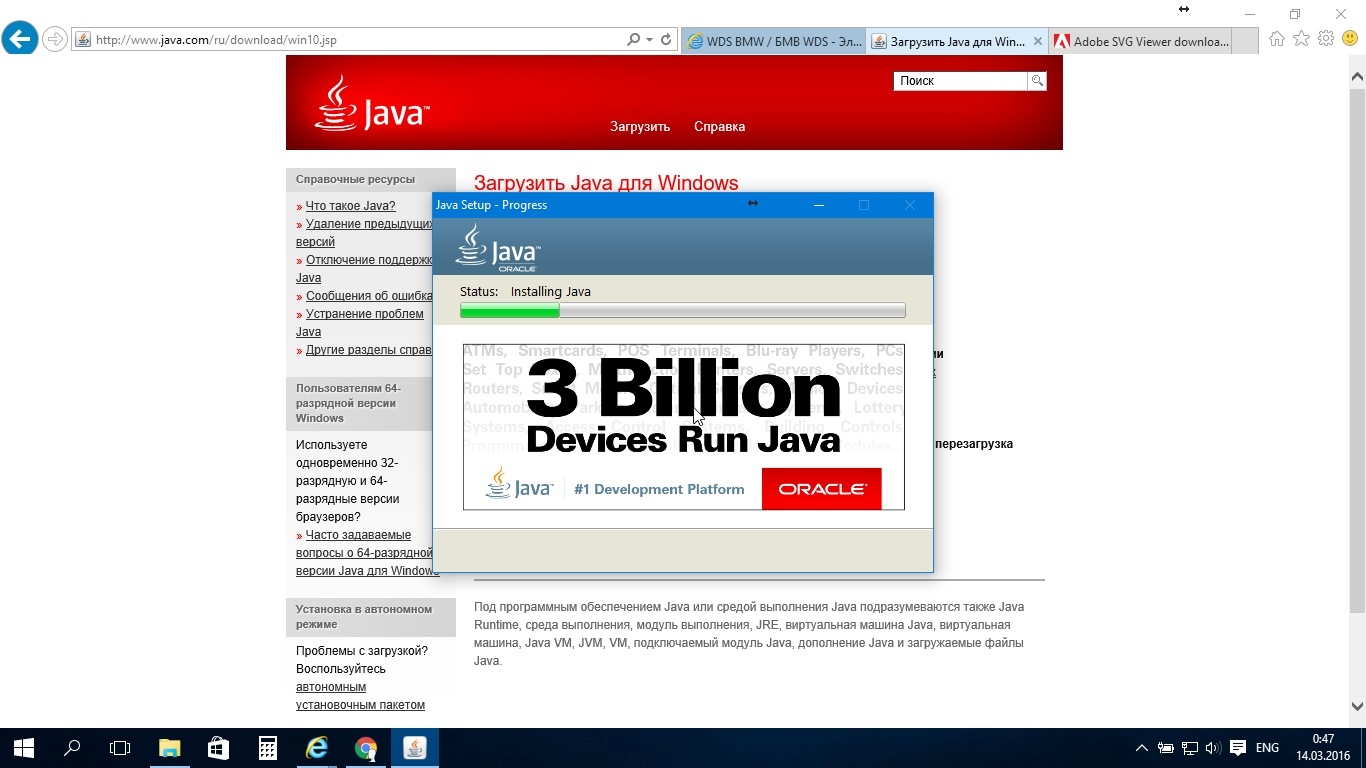Open the Favorites star icon

point(1301,39)
